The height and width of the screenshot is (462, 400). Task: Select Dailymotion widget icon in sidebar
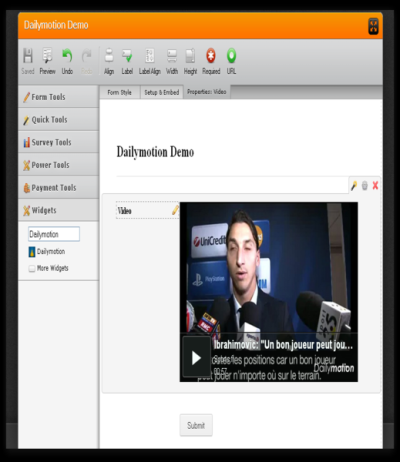point(32,252)
